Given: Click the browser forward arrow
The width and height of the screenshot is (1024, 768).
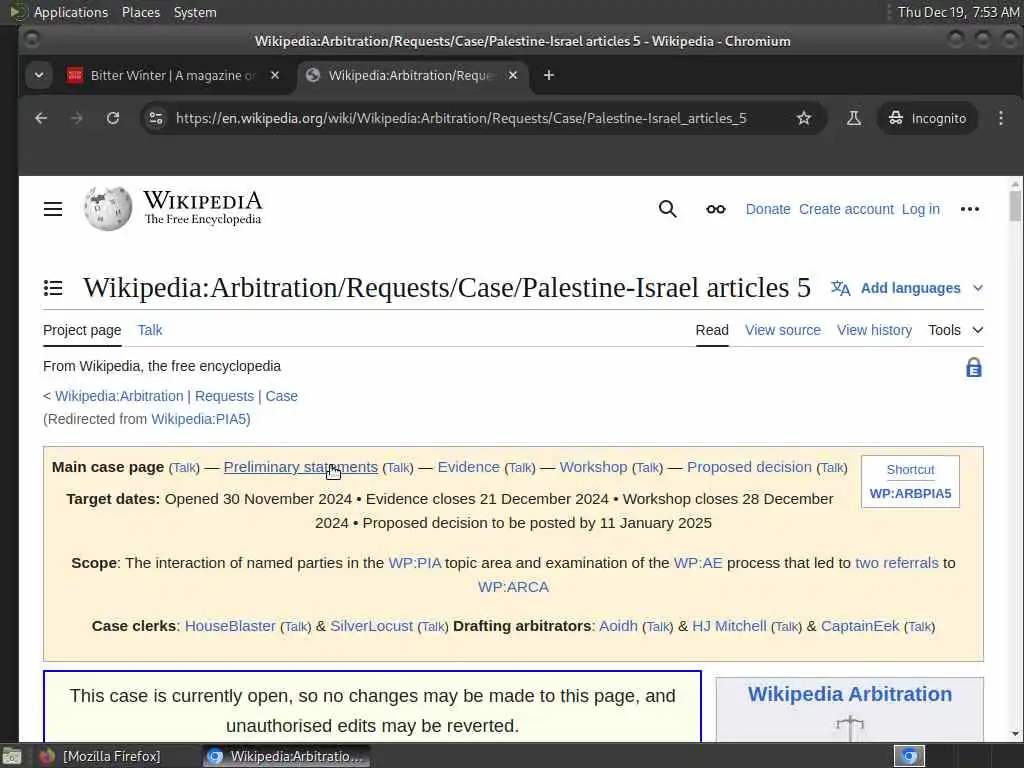Looking at the screenshot, I should coord(76,118).
